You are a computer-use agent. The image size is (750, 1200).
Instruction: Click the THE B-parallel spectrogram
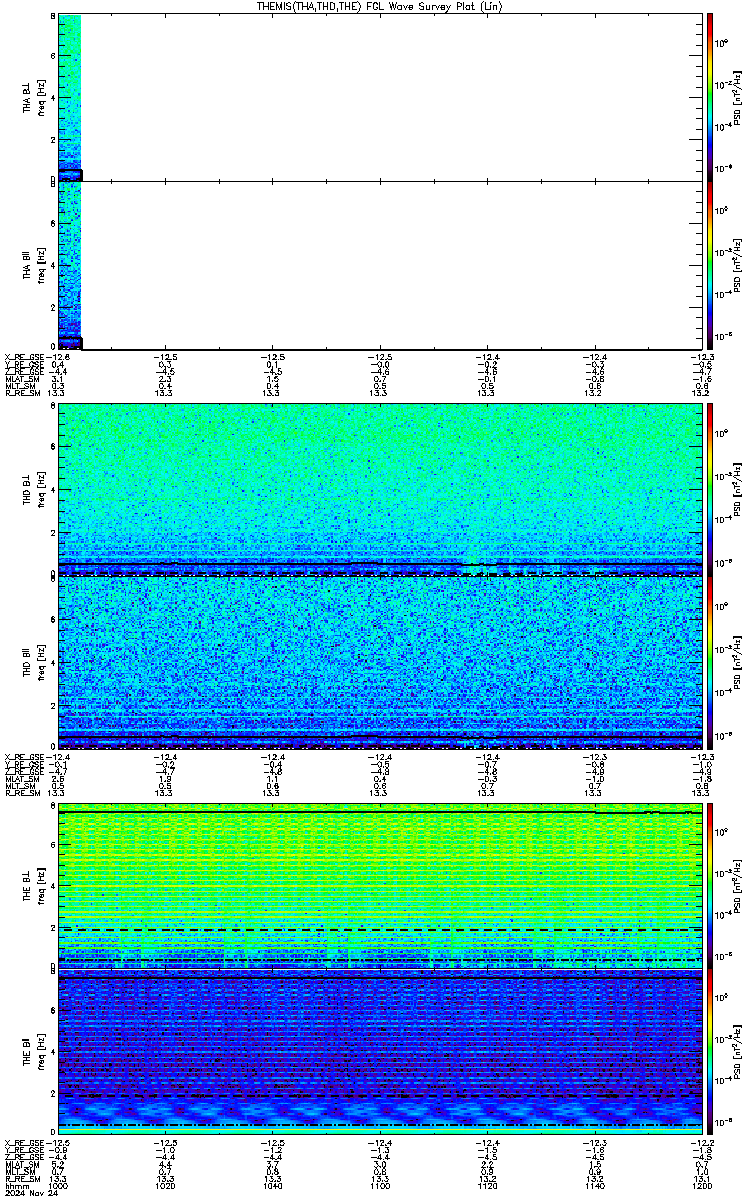380,1053
